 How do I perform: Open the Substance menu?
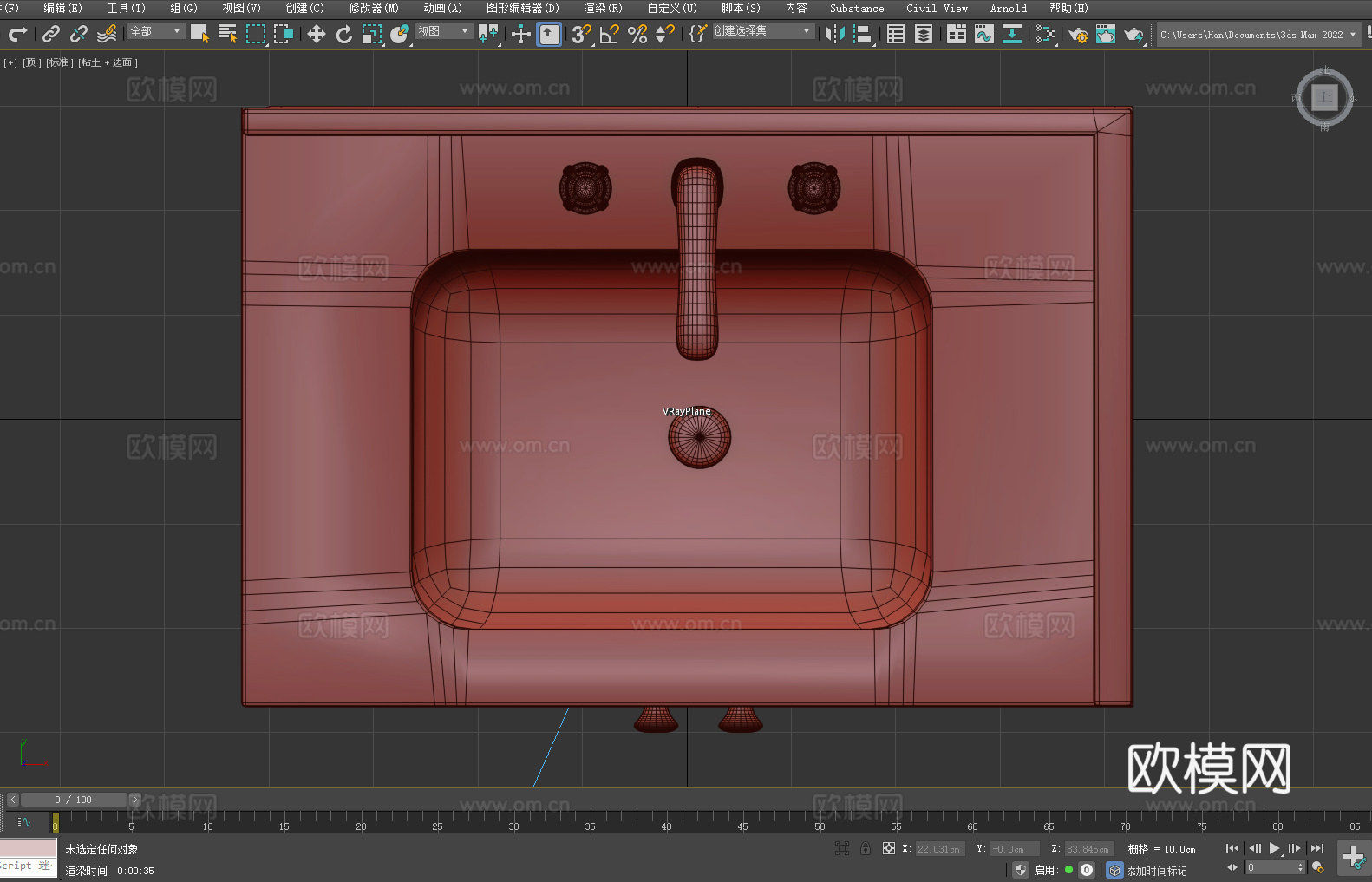click(x=857, y=8)
